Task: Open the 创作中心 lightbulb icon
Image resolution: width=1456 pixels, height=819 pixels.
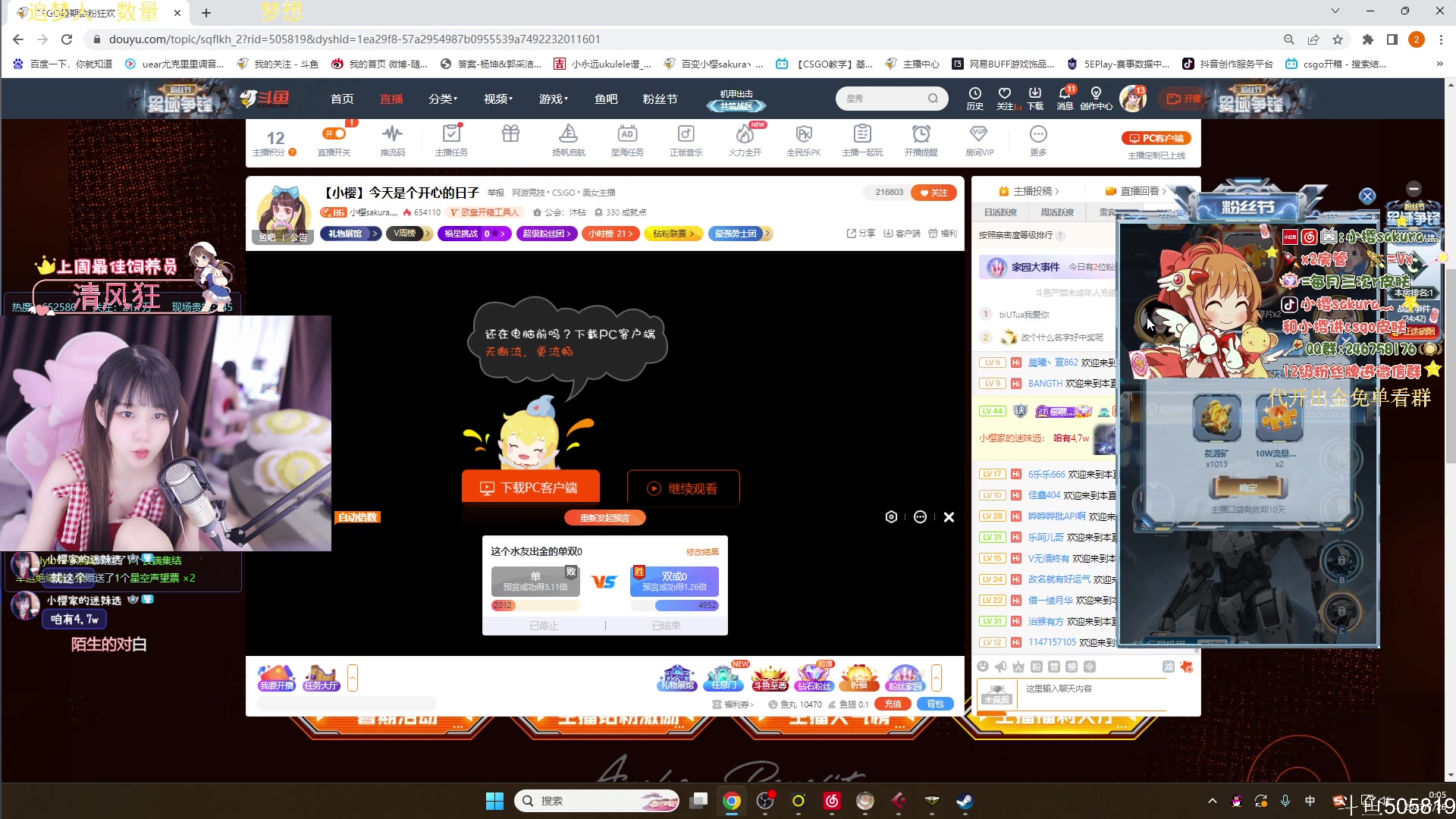Action: [x=1096, y=99]
